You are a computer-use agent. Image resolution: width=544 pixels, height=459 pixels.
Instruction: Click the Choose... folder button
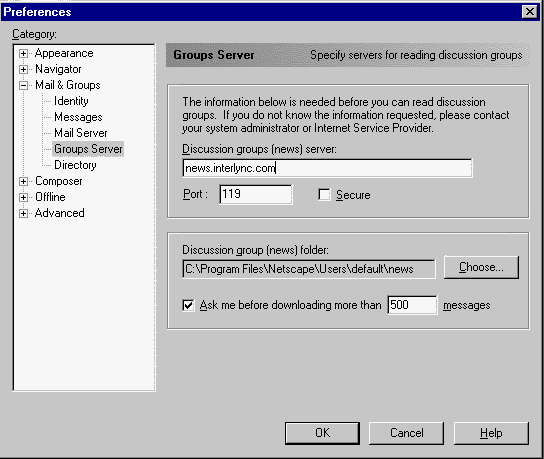[x=481, y=267]
